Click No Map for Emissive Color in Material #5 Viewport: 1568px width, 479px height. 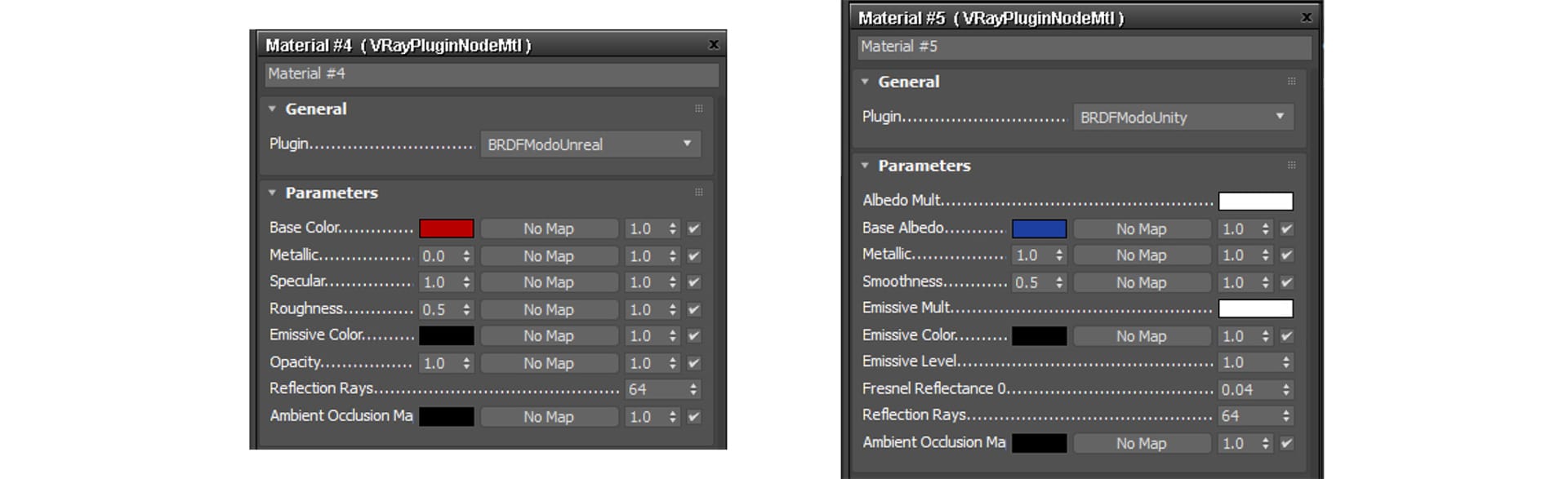coord(1142,336)
